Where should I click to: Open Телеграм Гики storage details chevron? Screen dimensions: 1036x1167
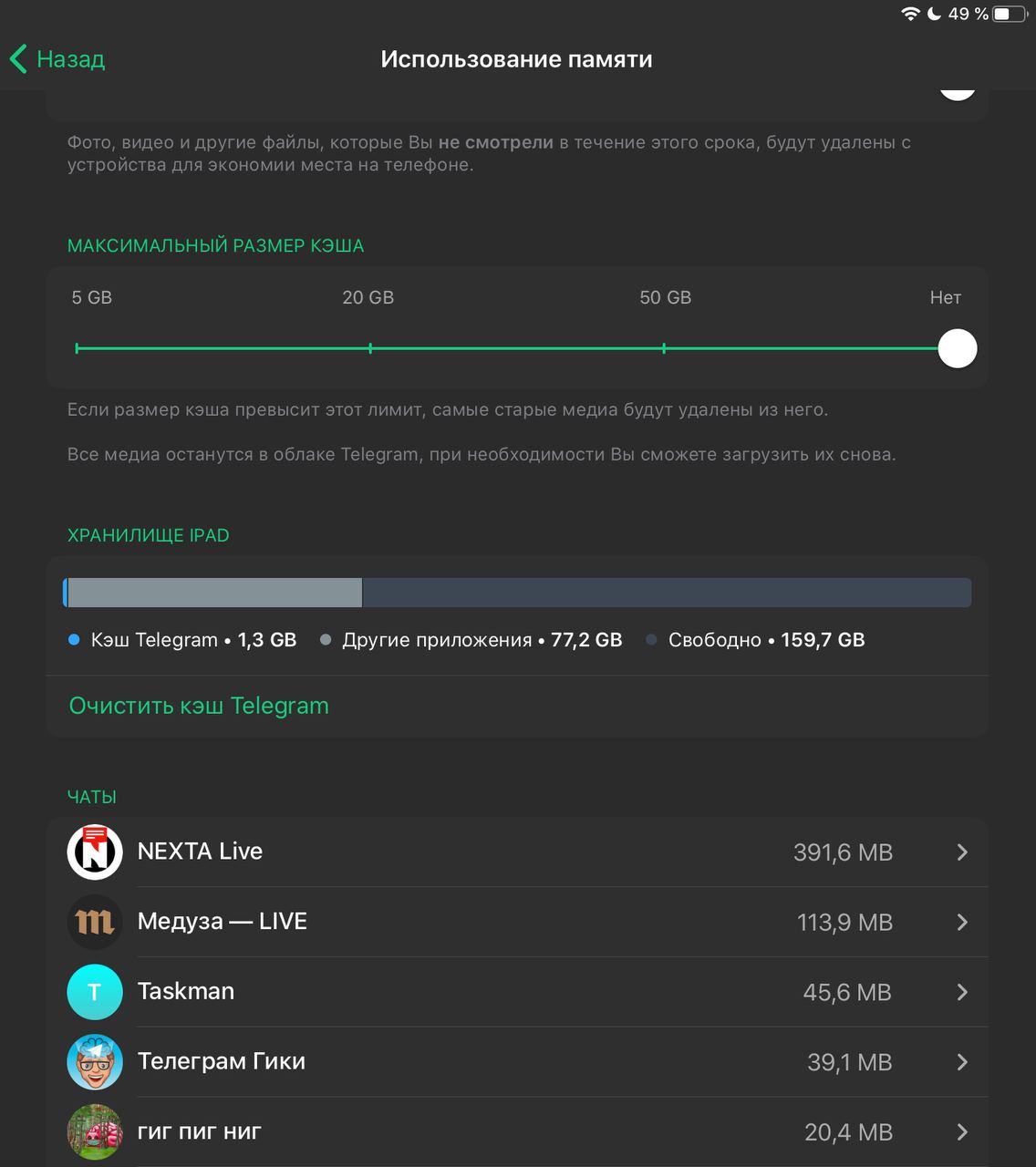962,1062
